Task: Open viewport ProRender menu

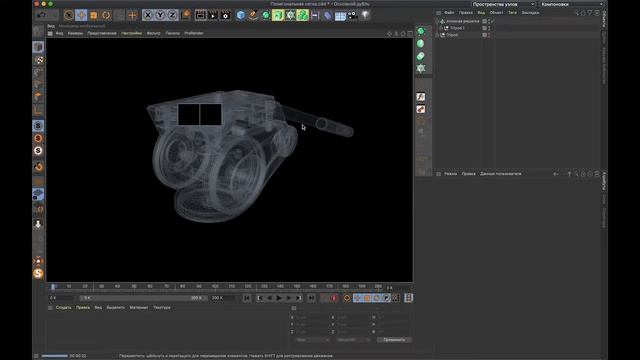Action: [194, 33]
